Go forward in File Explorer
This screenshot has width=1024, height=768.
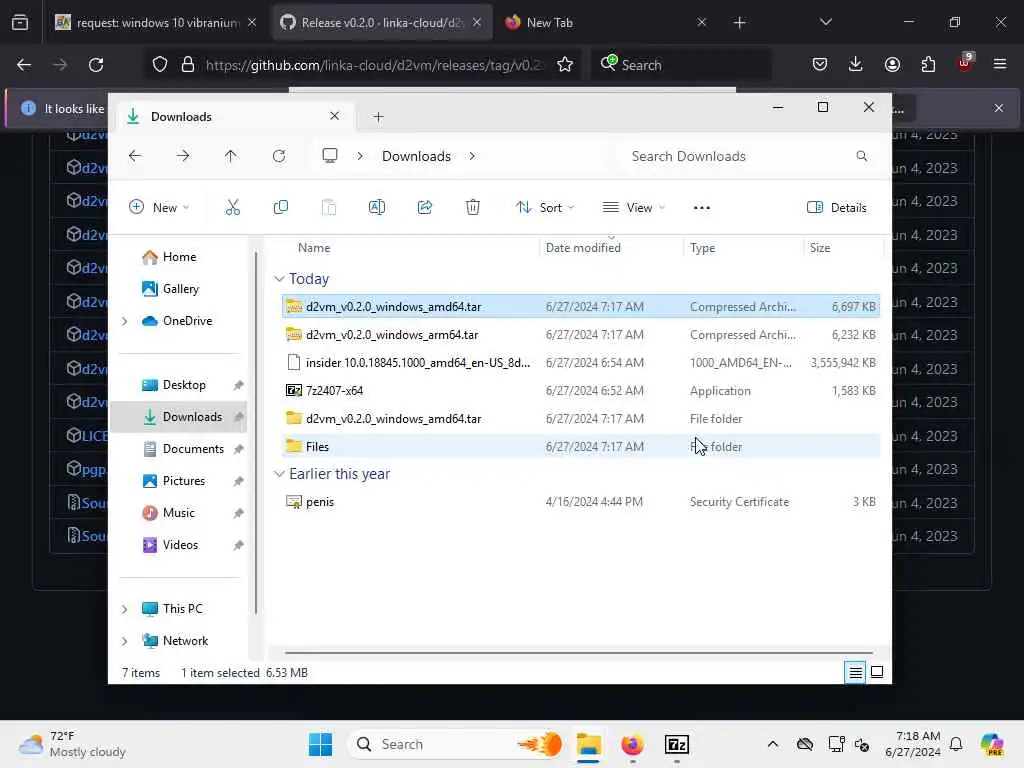[183, 156]
